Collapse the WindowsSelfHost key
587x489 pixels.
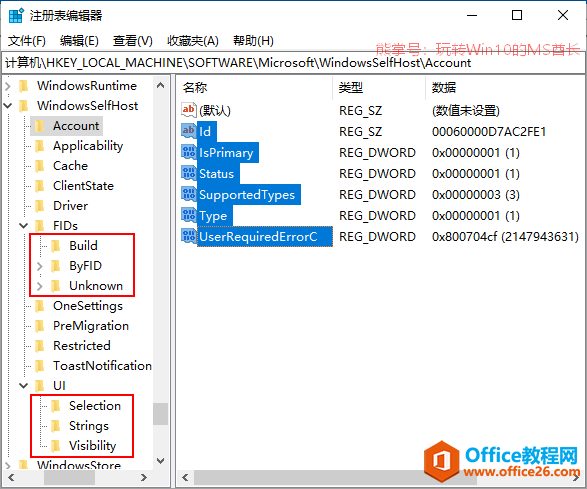pos(8,106)
